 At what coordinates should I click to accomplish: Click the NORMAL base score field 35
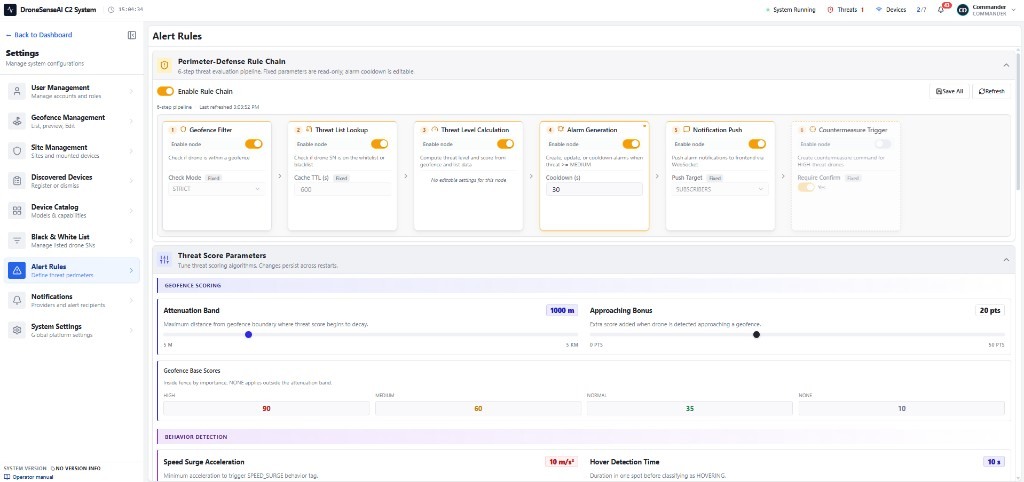[690, 408]
